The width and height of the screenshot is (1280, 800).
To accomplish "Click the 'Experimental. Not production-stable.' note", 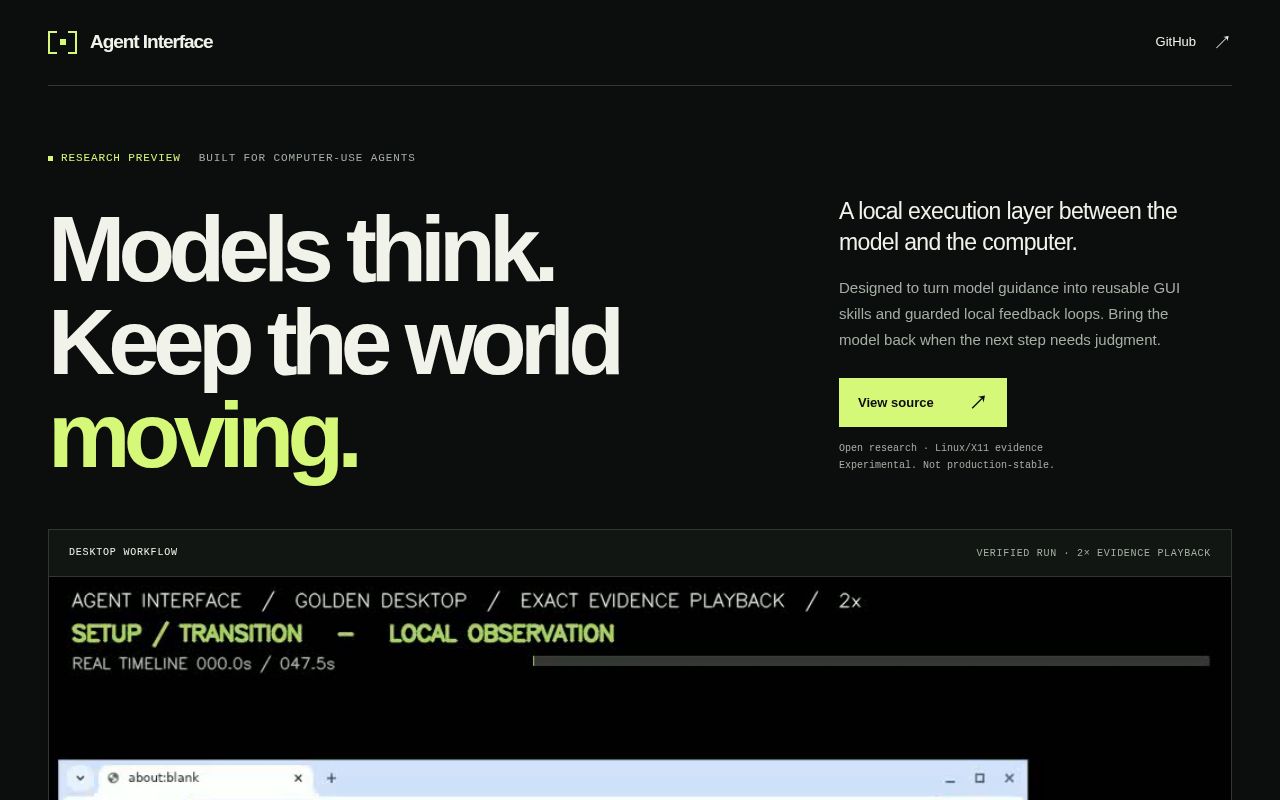I will pos(946,465).
